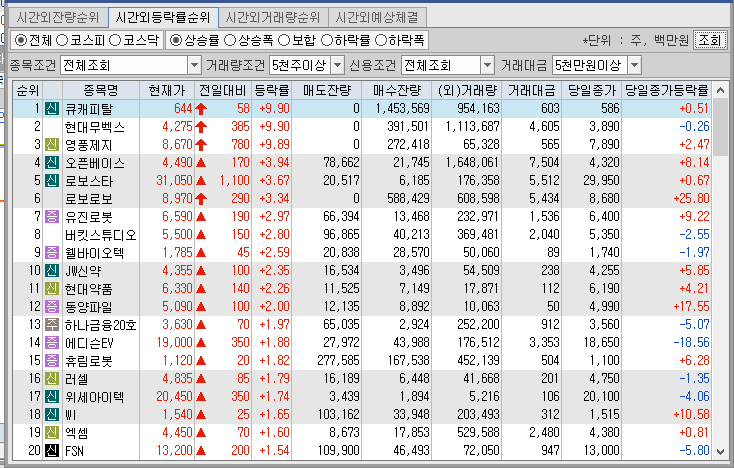Screen dimensions: 734x468
Task: Switch to the 시간외거래량순위 tab
Action: 273,18
